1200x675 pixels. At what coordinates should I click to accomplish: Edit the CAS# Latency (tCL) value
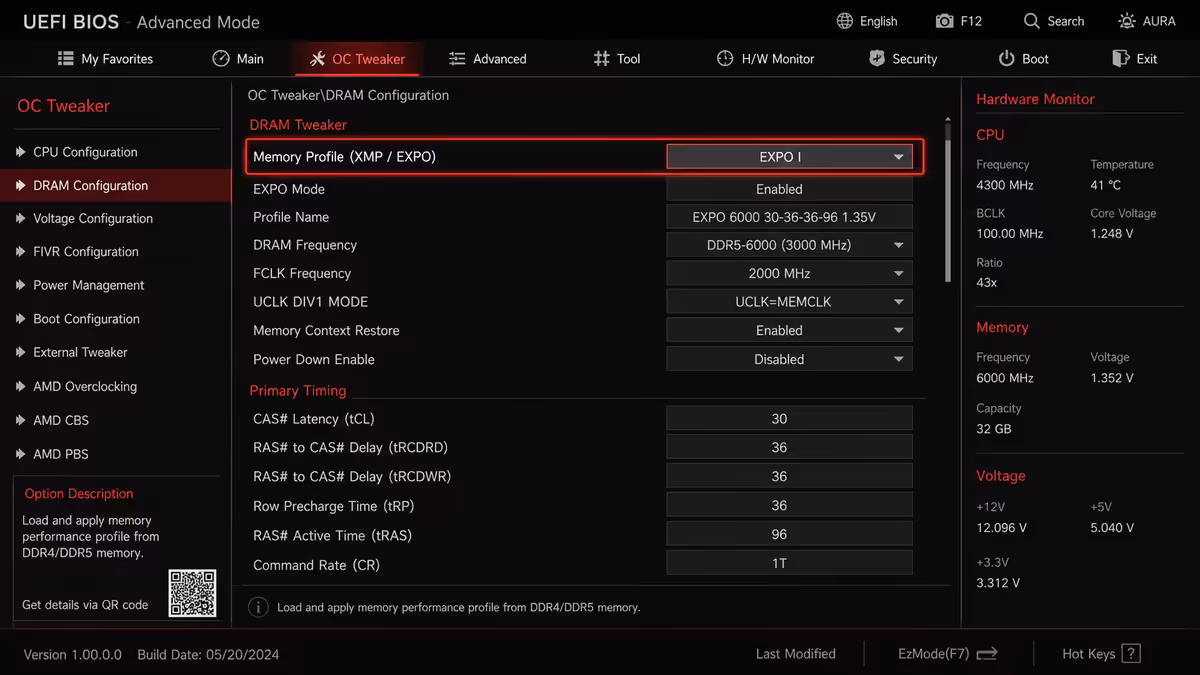point(789,419)
